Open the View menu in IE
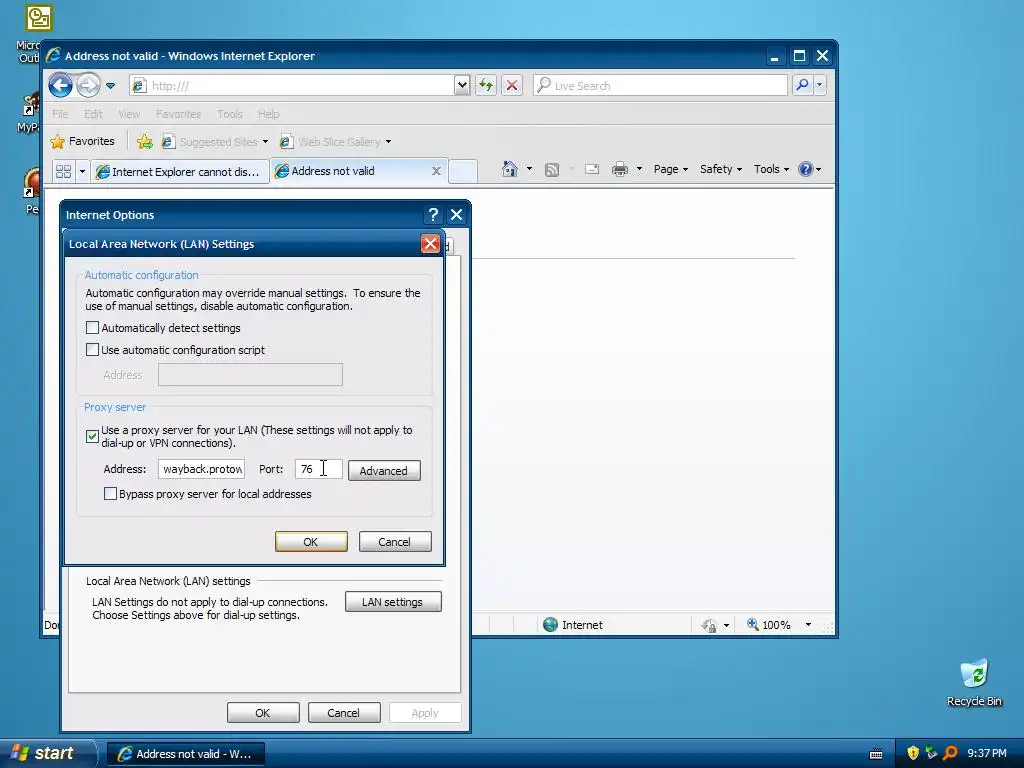Viewport: 1024px width, 768px height. [x=129, y=114]
